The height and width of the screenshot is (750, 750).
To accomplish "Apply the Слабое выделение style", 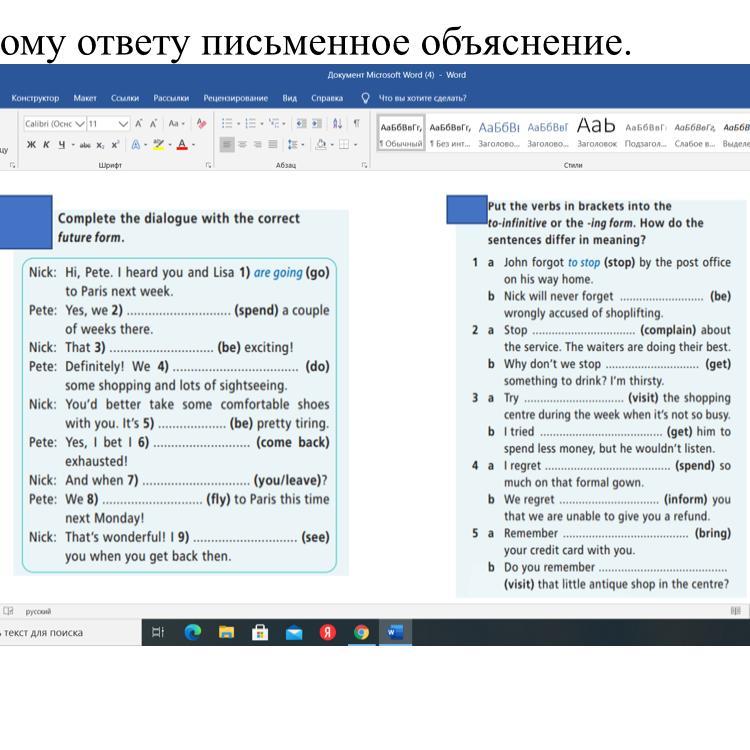I will (695, 132).
